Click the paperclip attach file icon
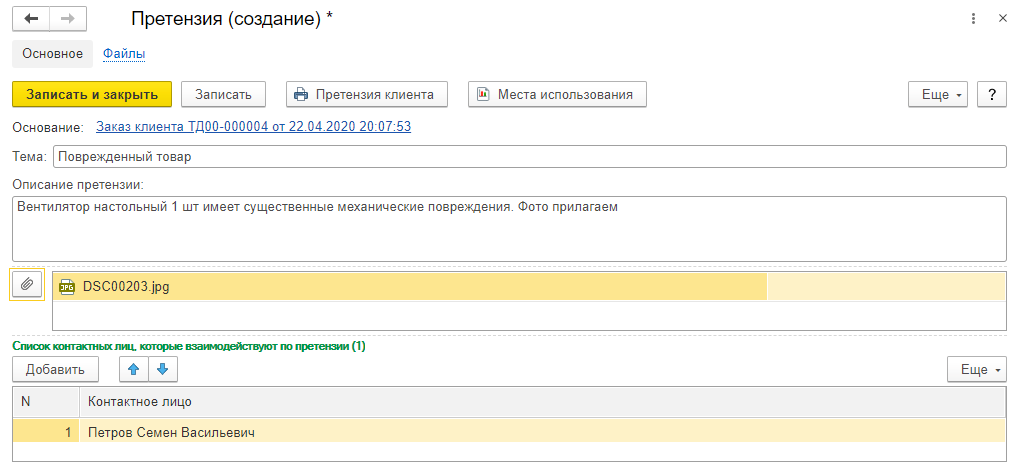Viewport: 1027px width, 469px height. [x=28, y=285]
